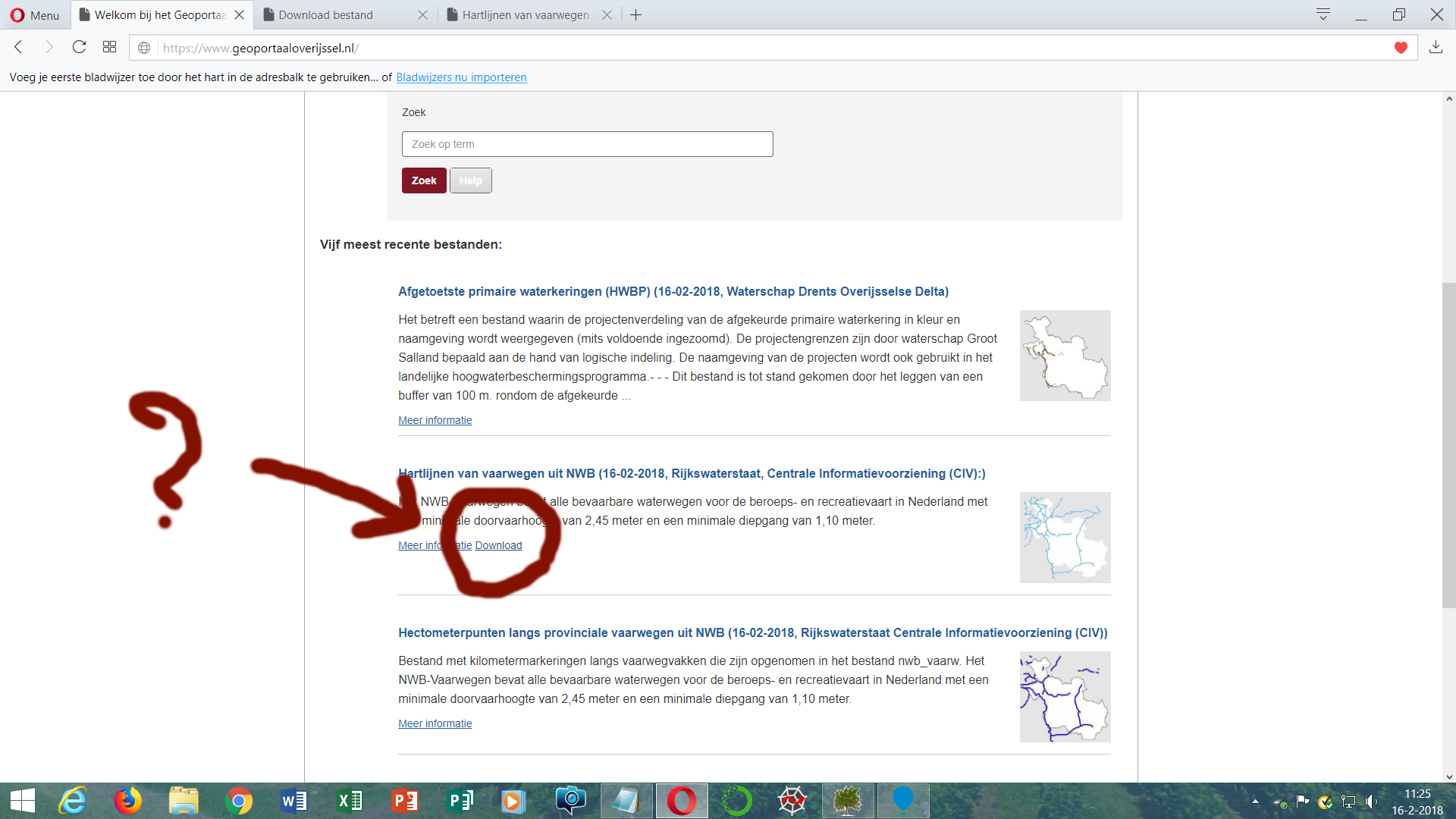This screenshot has height=819, width=1456.
Task: Expand hidden tray icons with the up arrow
Action: pos(1256,801)
